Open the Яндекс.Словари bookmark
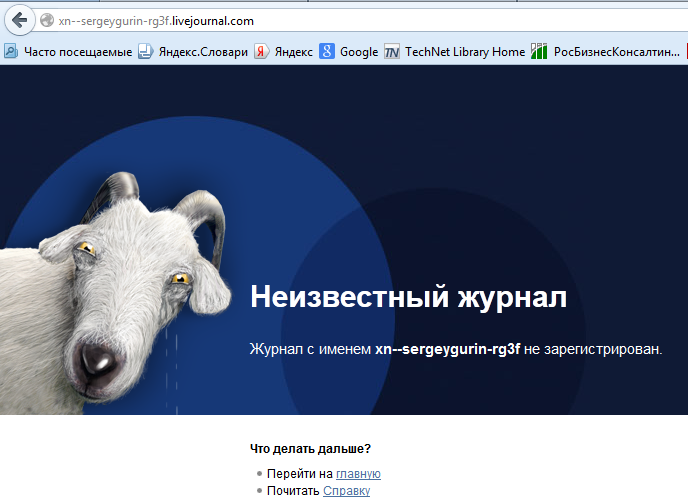This screenshot has height=499, width=688. (203, 52)
